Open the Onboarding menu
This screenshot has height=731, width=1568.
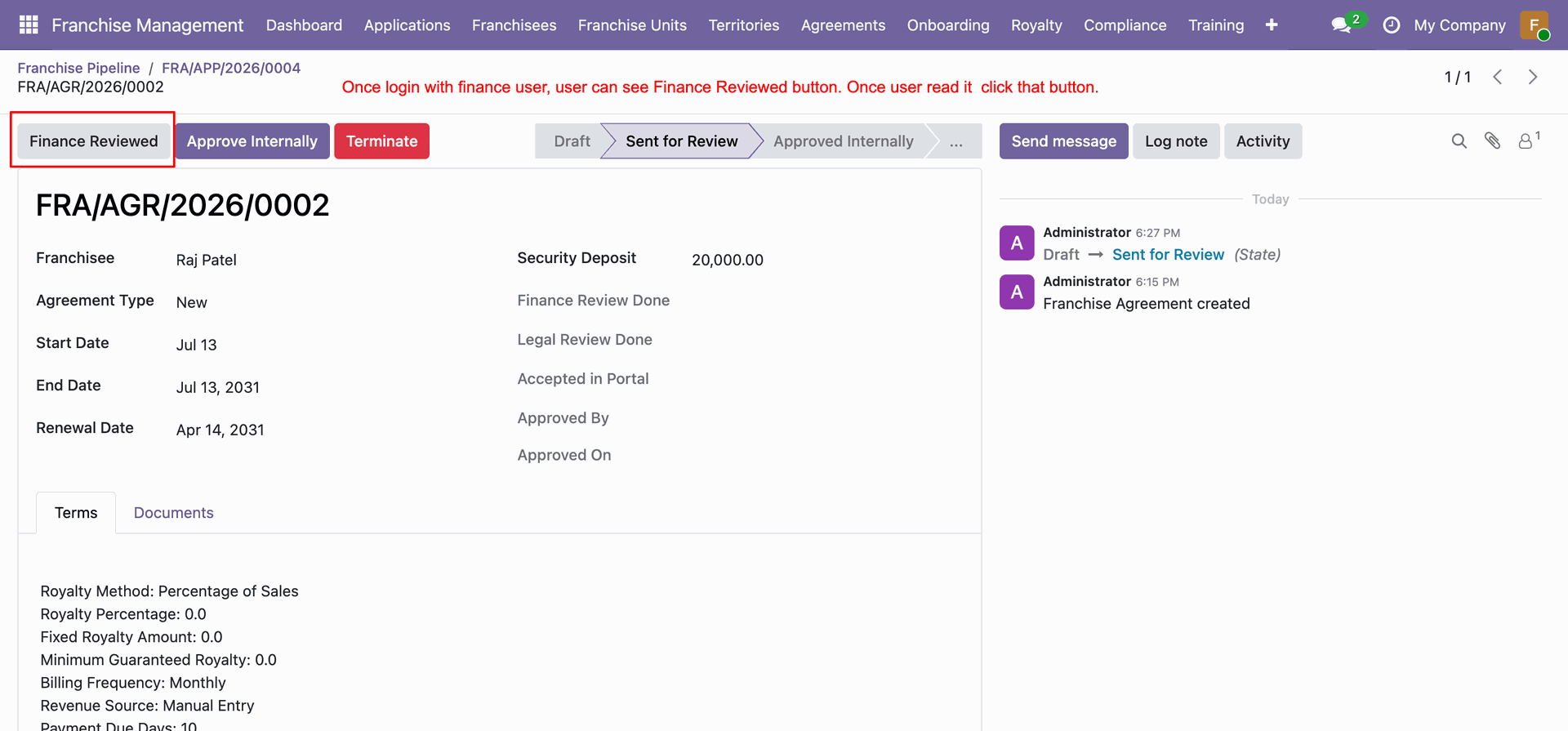[x=948, y=25]
